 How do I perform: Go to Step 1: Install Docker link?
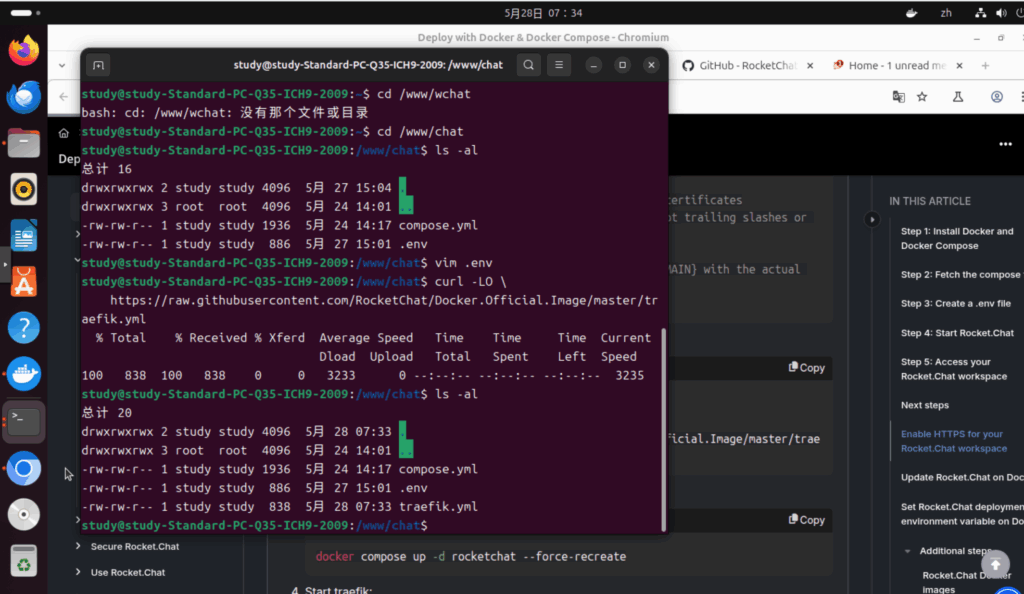coord(957,238)
